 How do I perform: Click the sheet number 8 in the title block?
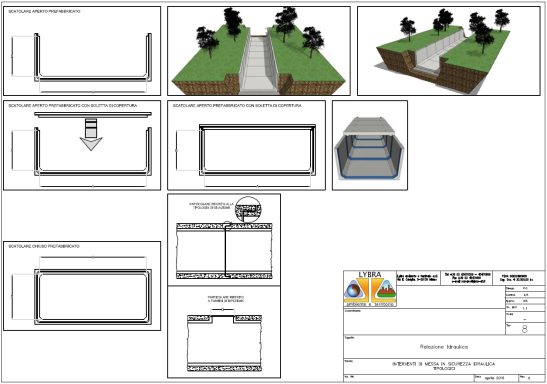coord(524,329)
